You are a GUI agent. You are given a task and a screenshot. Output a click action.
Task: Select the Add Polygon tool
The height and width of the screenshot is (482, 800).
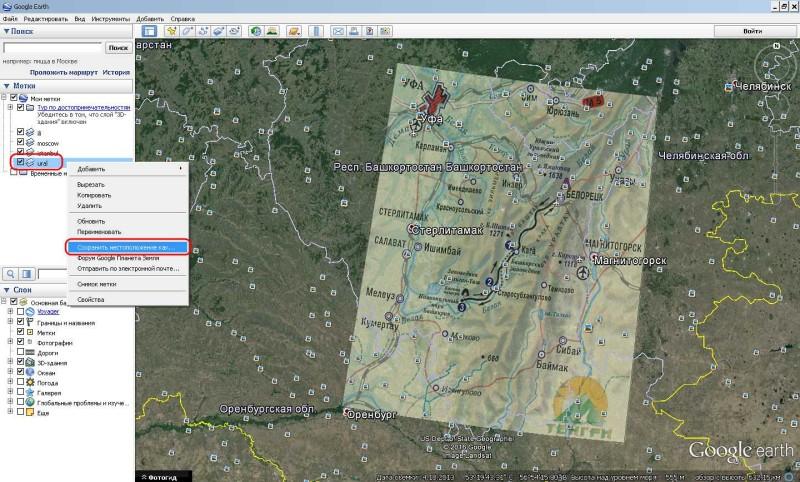[x=187, y=31]
